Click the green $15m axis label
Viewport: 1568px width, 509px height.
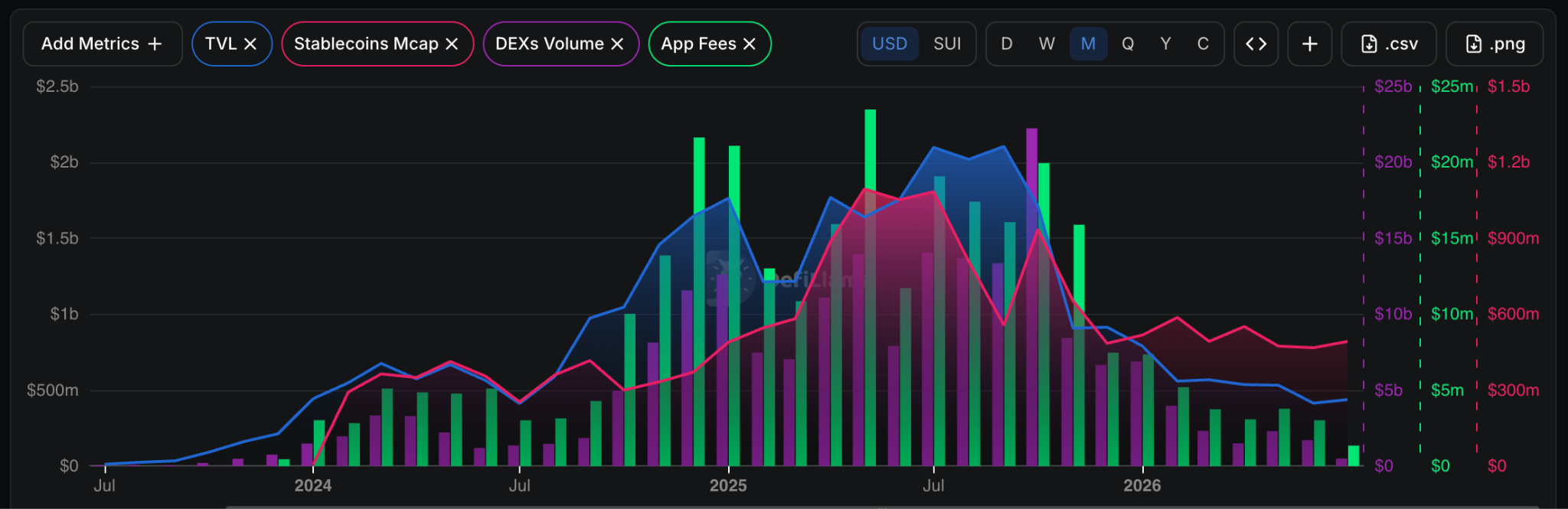pyautogui.click(x=1452, y=238)
